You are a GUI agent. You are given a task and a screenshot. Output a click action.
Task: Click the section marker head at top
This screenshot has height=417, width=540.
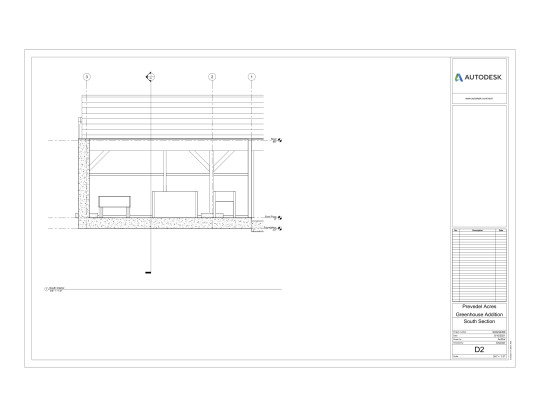[150, 77]
